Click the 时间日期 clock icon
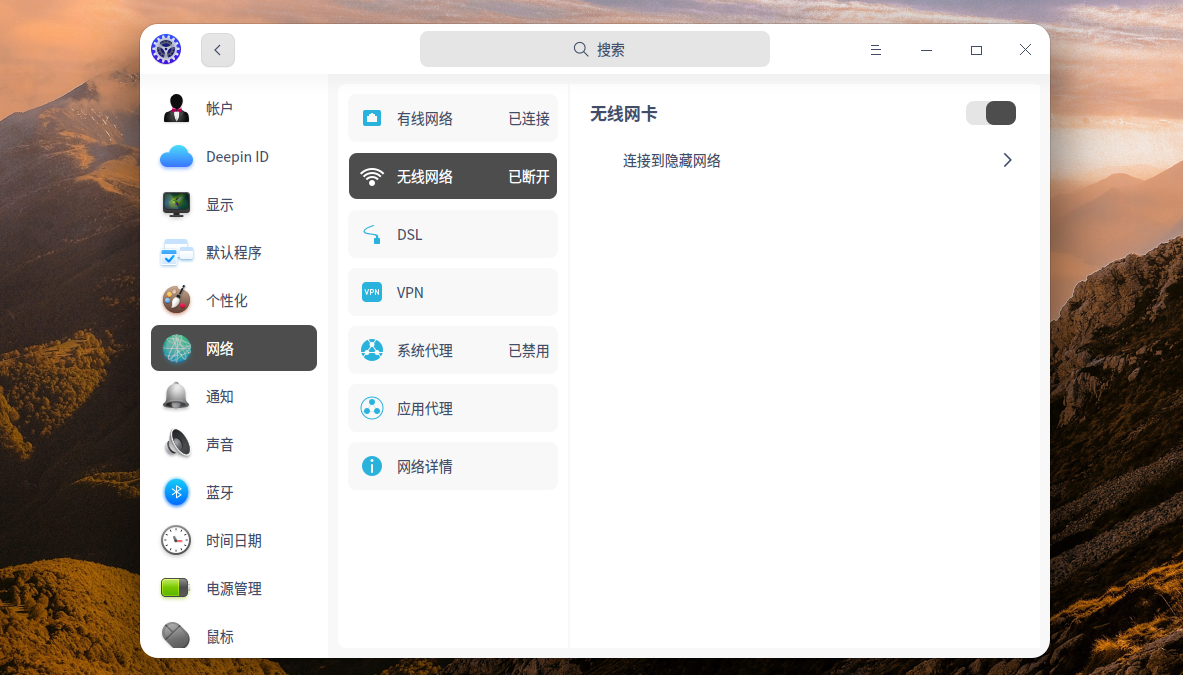The width and height of the screenshot is (1183, 675). coord(177,541)
